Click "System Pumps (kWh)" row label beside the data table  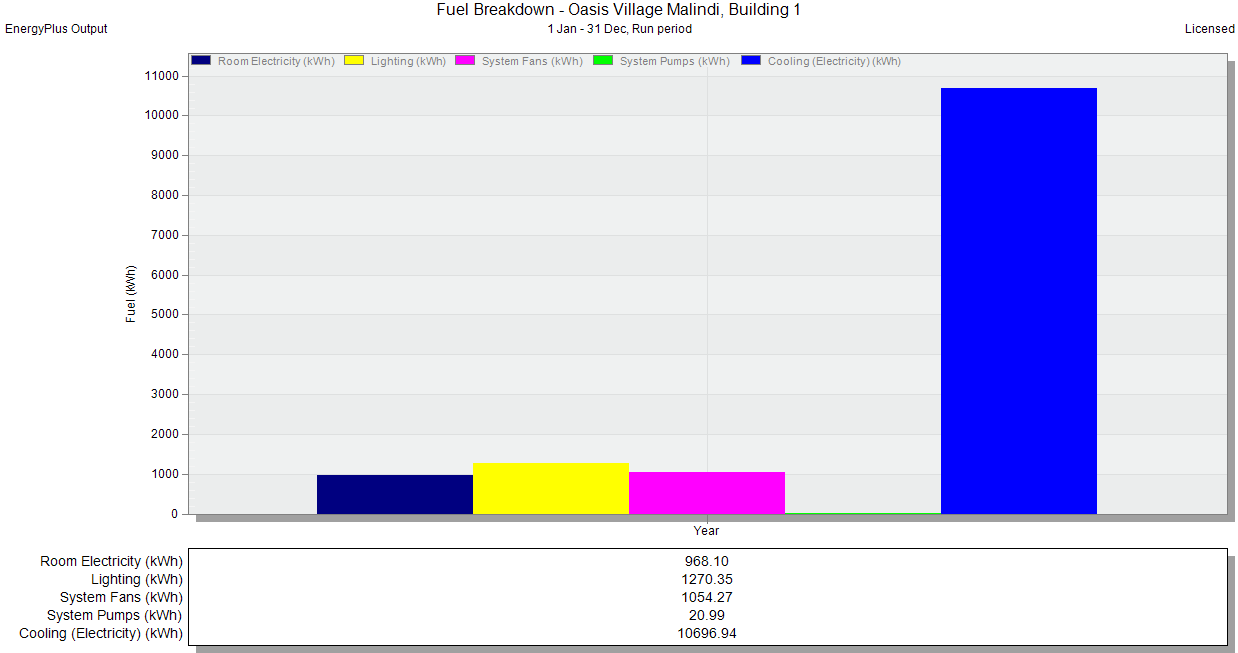(115, 616)
